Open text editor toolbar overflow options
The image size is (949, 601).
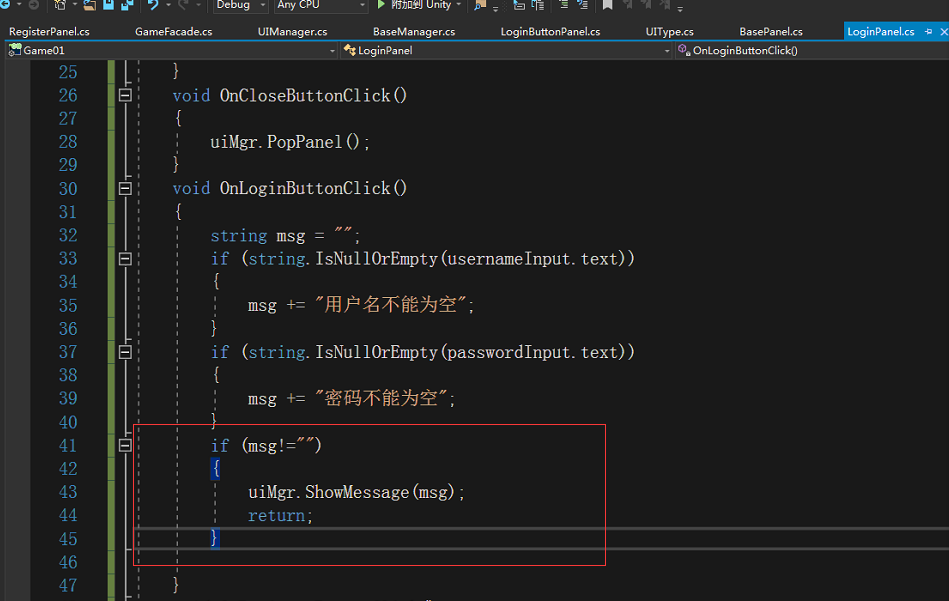(x=680, y=7)
